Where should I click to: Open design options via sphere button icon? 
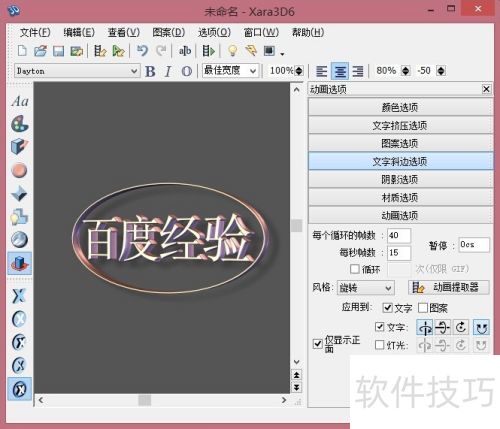pyautogui.click(x=20, y=170)
